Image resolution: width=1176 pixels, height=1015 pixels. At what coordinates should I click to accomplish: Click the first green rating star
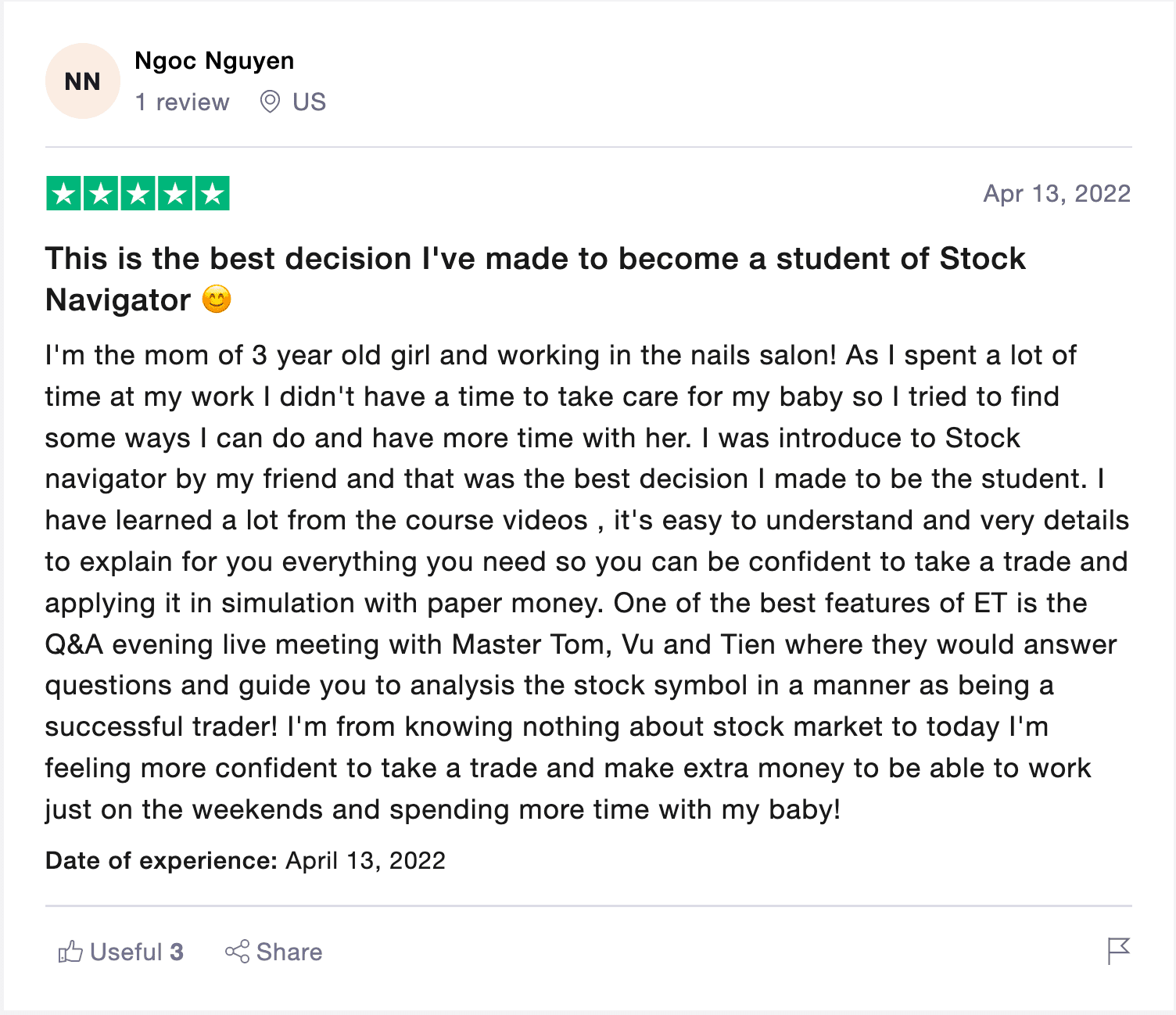[63, 194]
